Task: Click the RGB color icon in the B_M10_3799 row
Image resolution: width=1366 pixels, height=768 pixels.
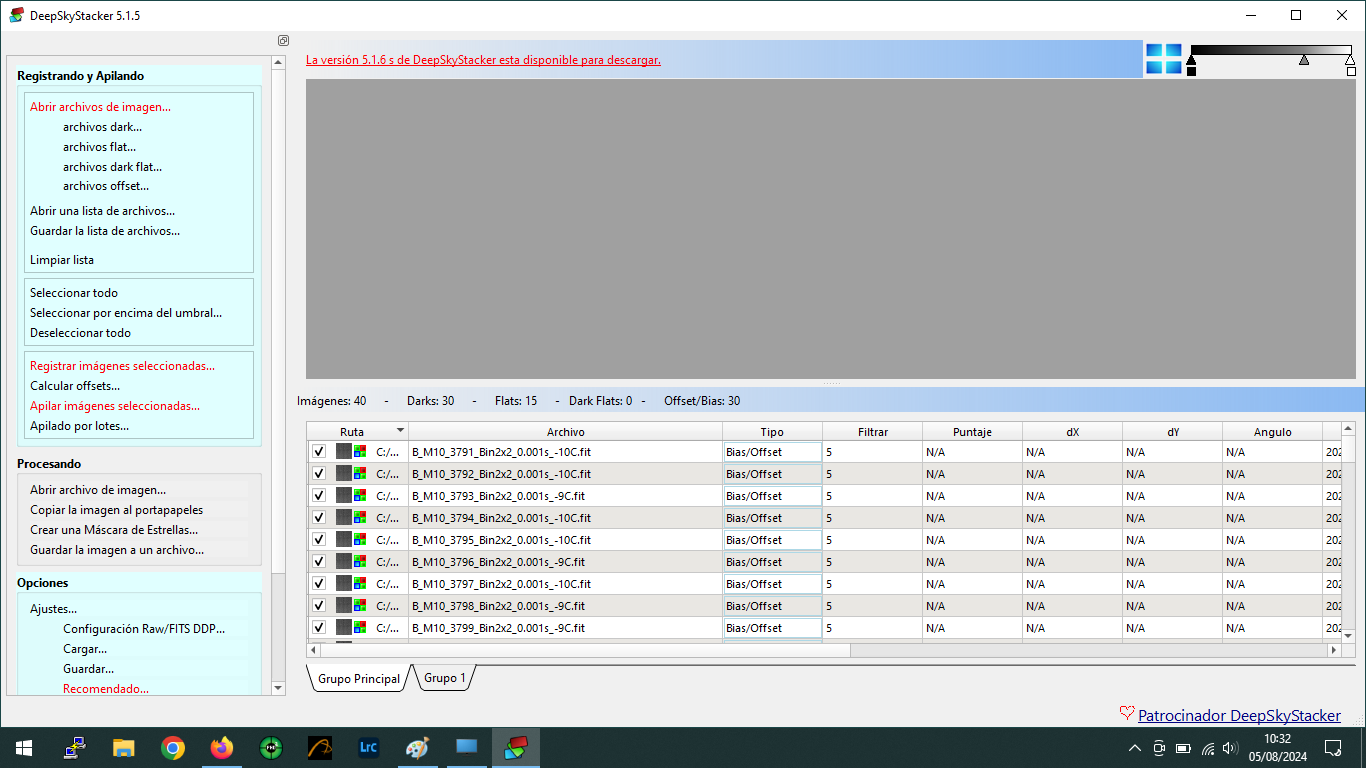Action: [x=359, y=627]
